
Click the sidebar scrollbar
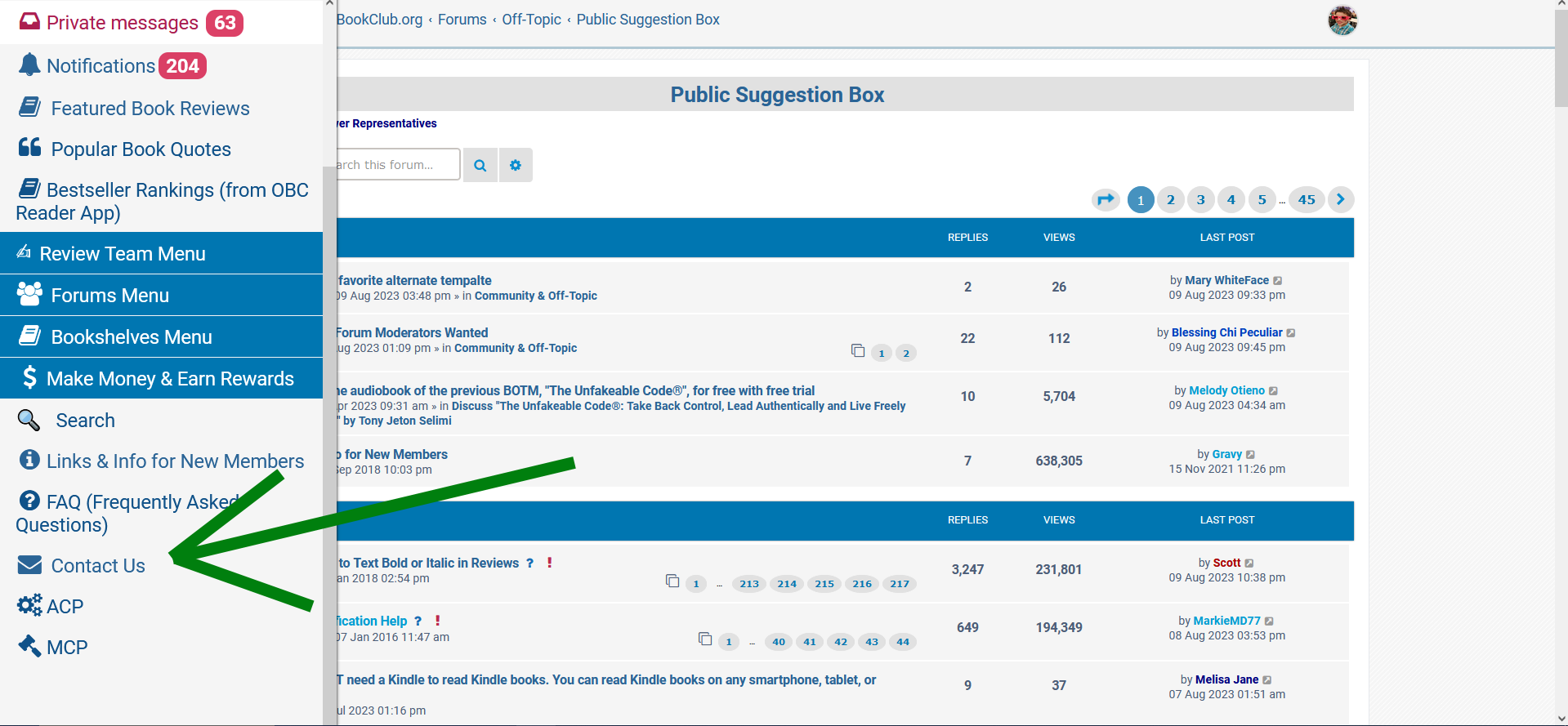330,445
